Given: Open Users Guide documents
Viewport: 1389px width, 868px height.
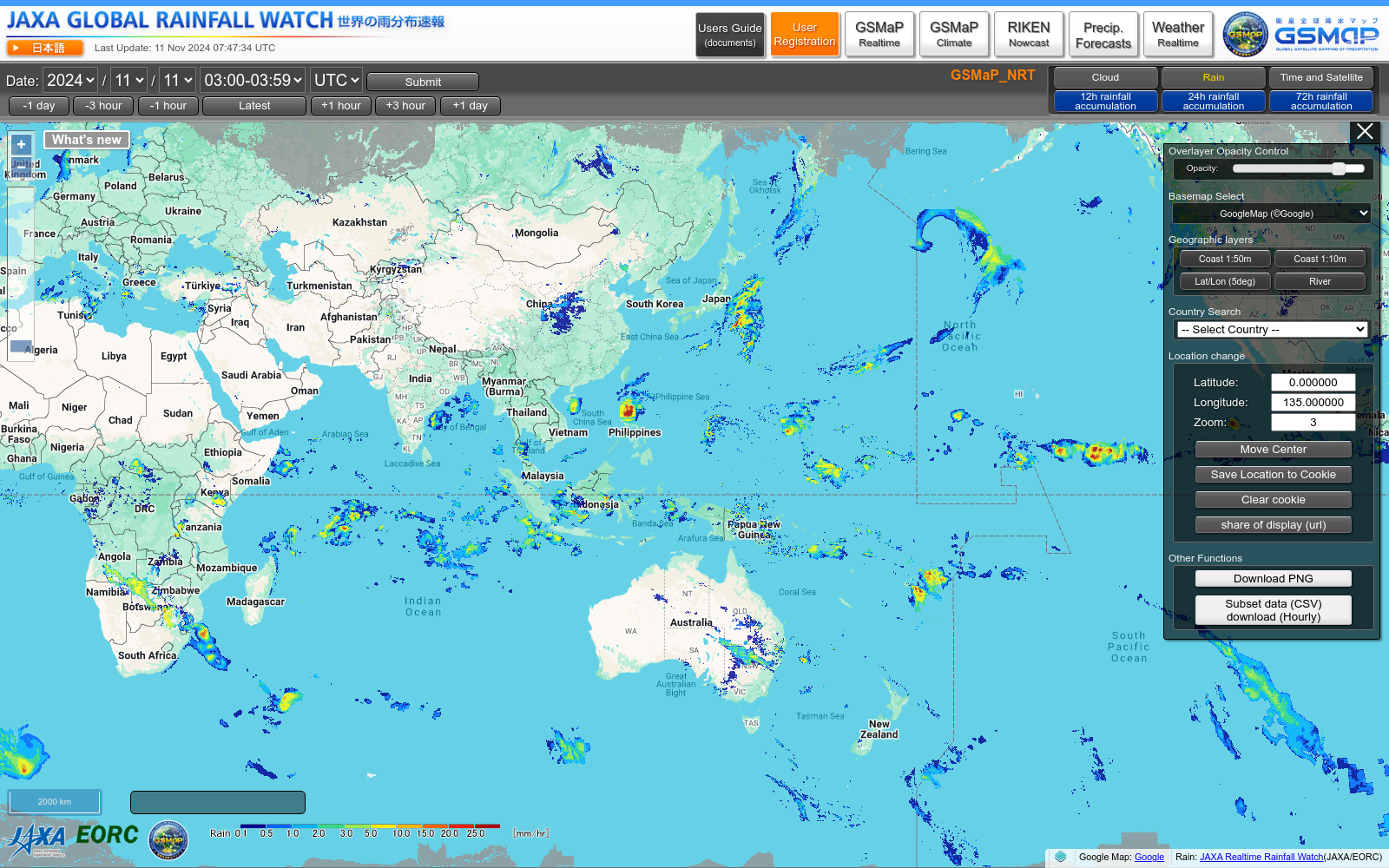Looking at the screenshot, I should click(730, 35).
